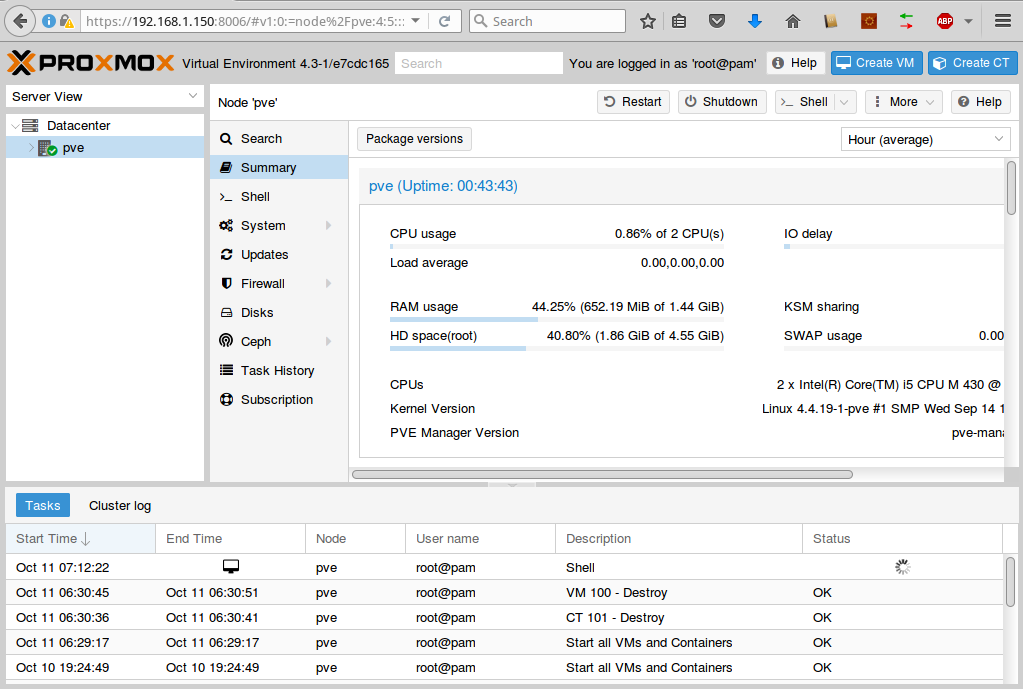1023x689 pixels.
Task: Click the browser back arrow button
Action: click(x=20, y=22)
